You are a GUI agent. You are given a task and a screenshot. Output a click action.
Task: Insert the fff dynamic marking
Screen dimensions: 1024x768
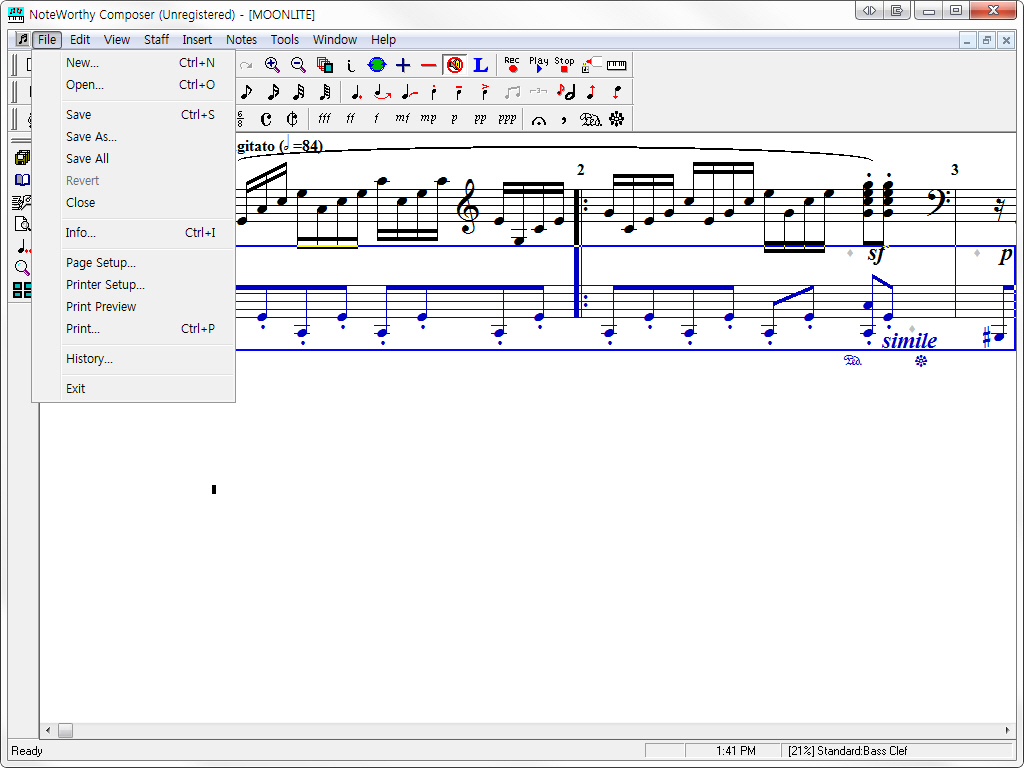pos(325,119)
